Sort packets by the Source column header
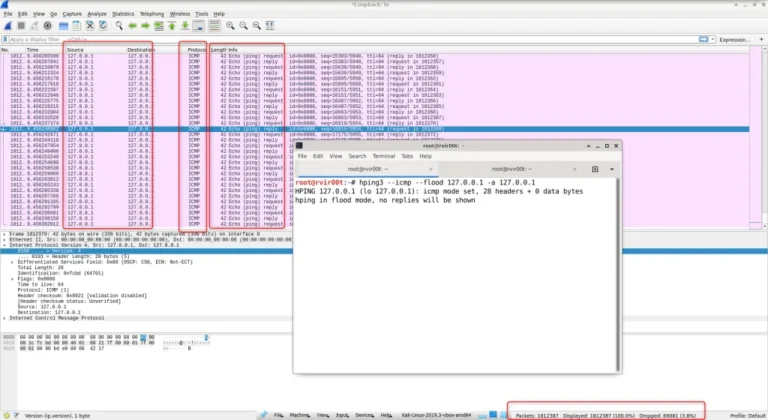Image resolution: width=768 pixels, height=420 pixels. [76, 49]
